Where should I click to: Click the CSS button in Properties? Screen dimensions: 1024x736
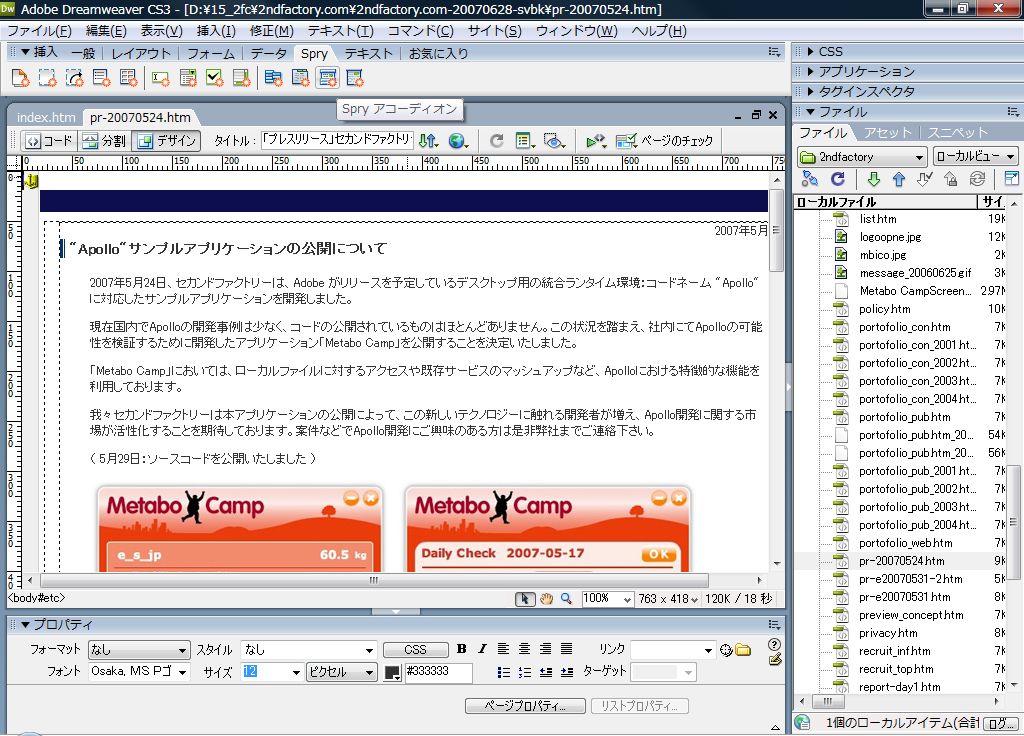click(415, 650)
